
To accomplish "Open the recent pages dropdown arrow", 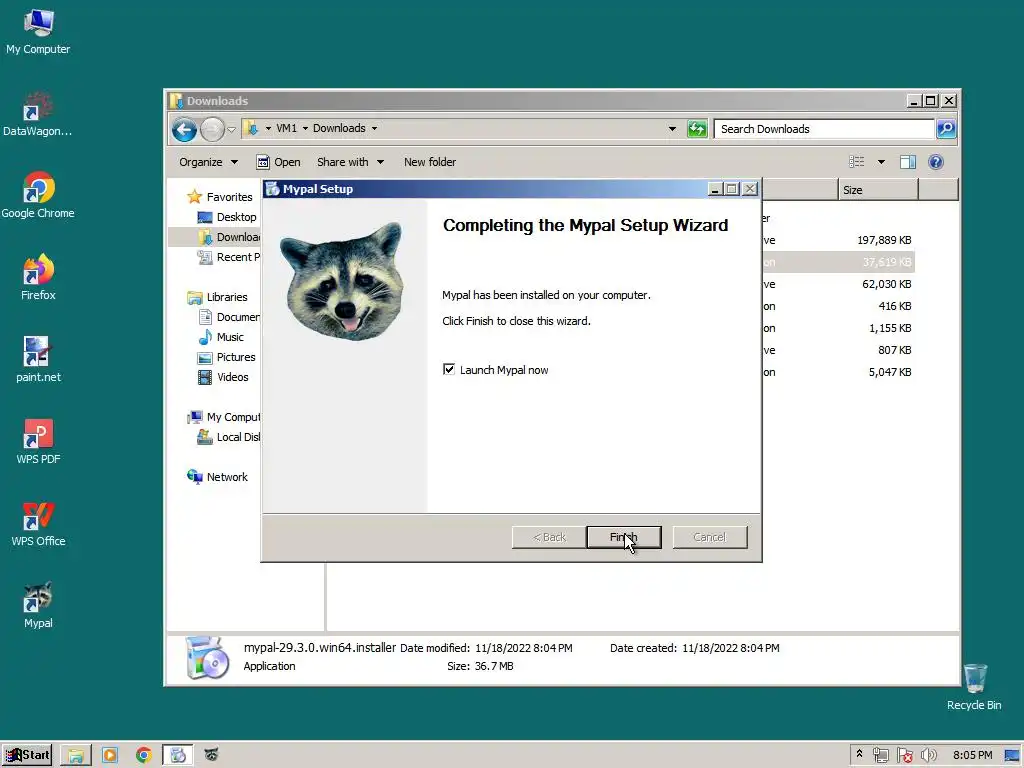I will click(x=231, y=129).
